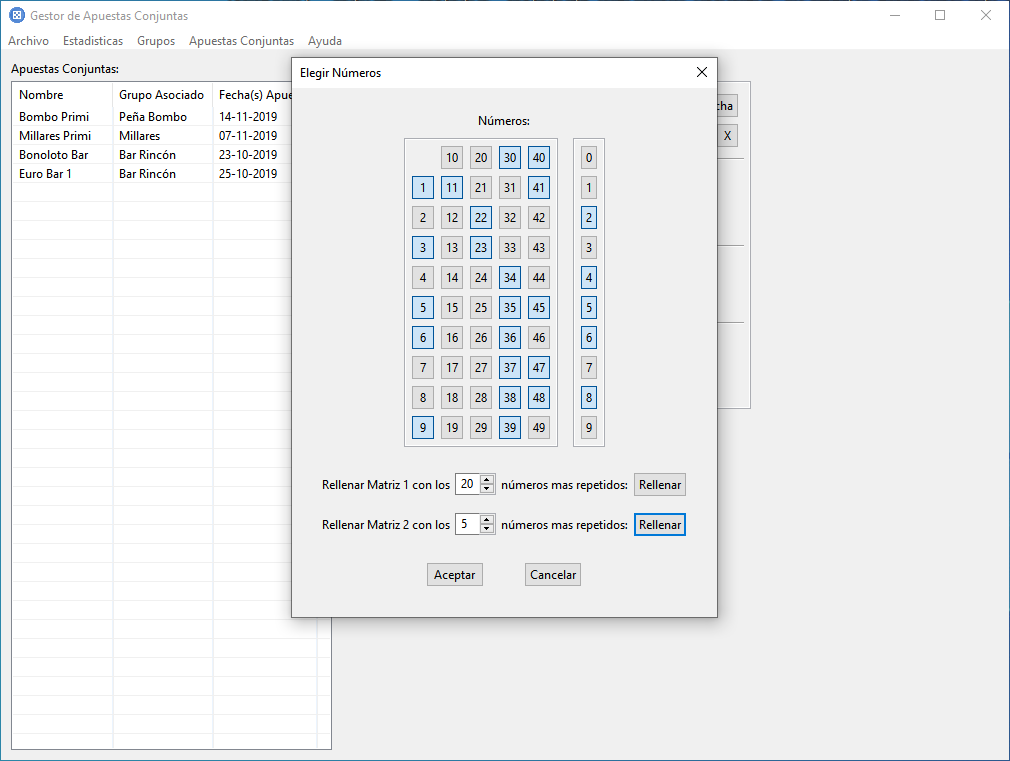Deselect number 45 in the numbers grid
This screenshot has height=761, width=1010.
539,307
